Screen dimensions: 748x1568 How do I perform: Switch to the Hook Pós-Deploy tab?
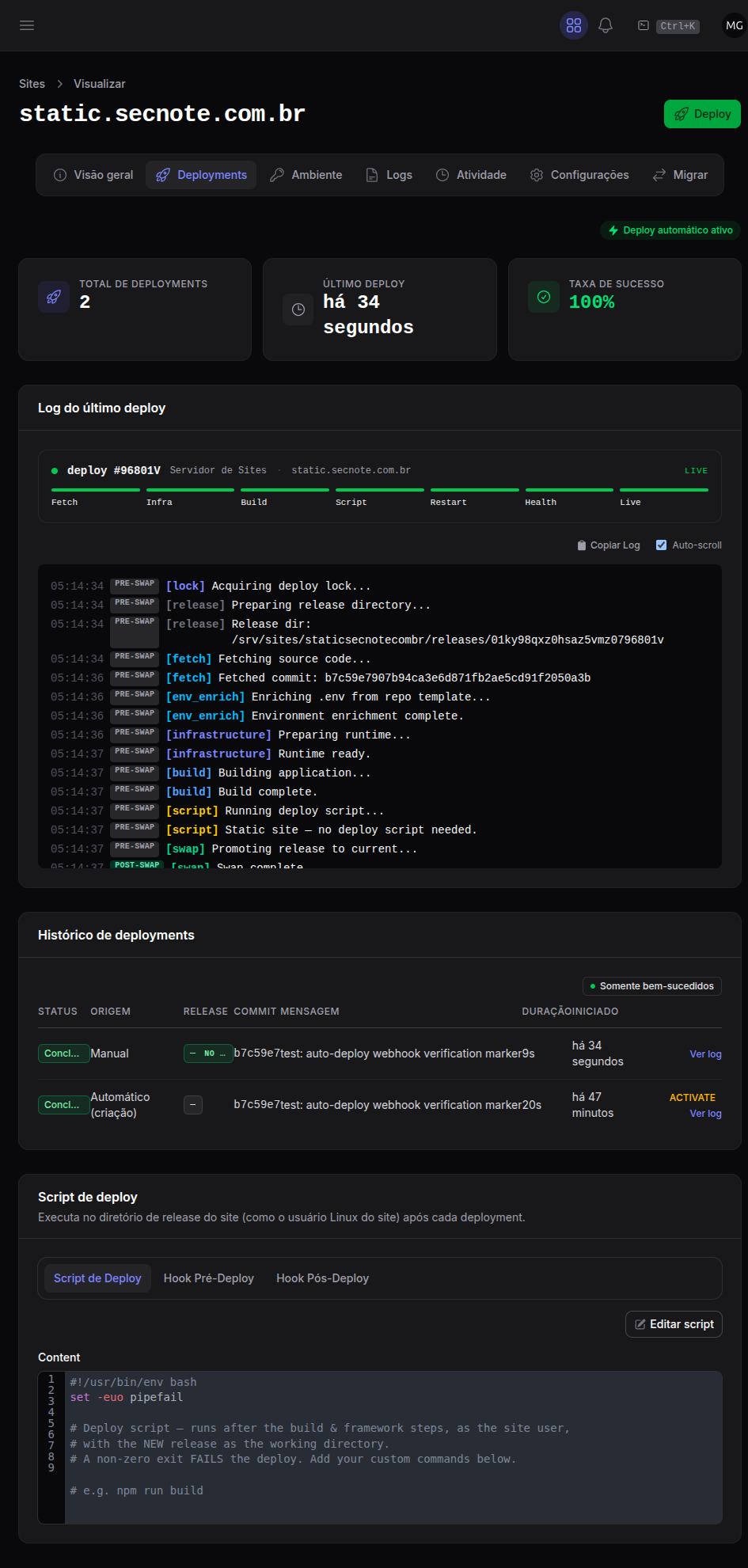[x=323, y=1278]
